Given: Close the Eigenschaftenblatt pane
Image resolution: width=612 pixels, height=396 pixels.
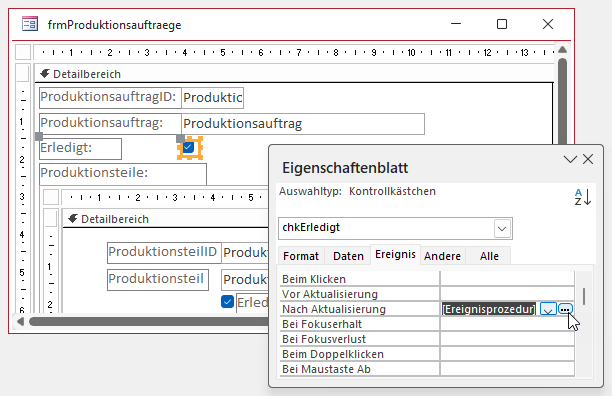Looking at the screenshot, I should pos(588,159).
